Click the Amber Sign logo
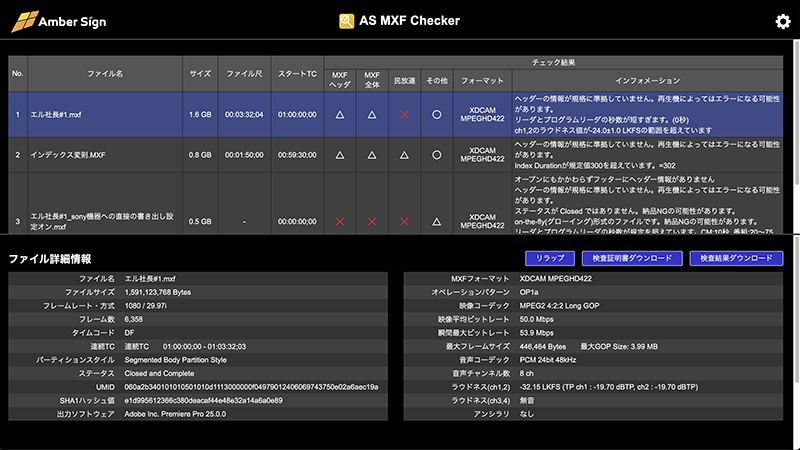Viewport: 800px width, 450px height. click(x=59, y=21)
